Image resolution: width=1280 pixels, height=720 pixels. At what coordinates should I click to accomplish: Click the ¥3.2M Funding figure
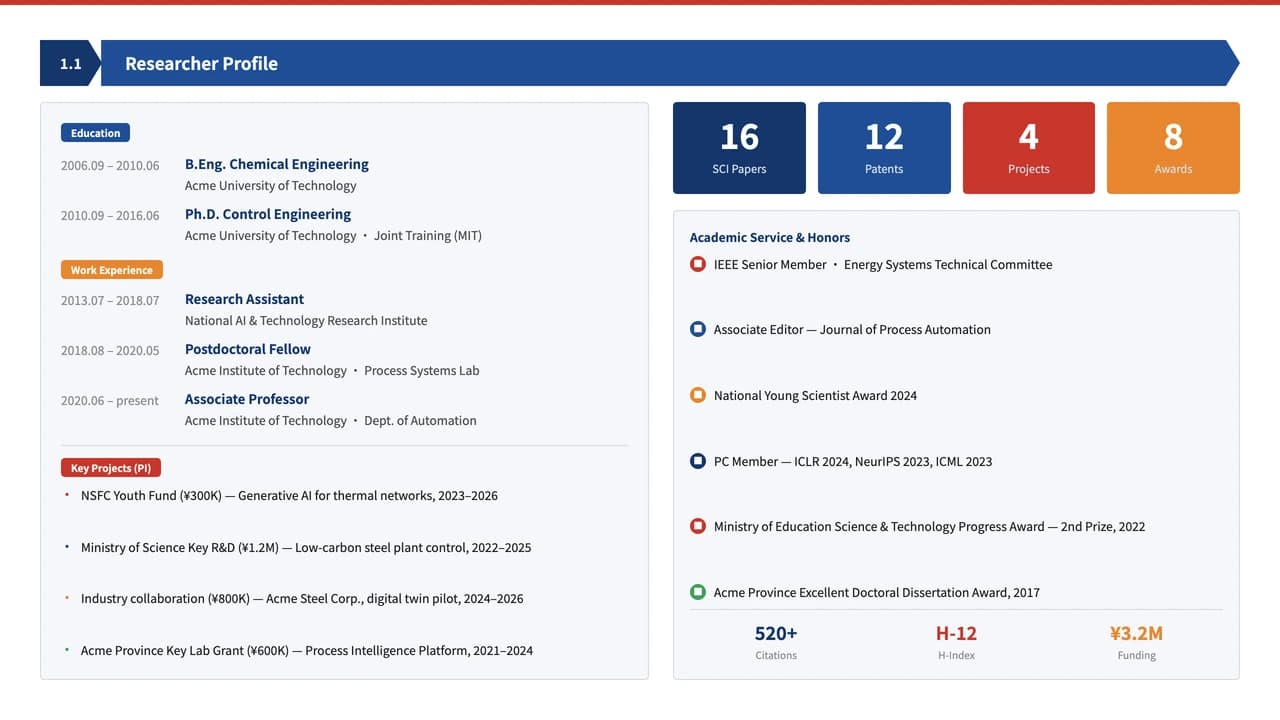tap(1136, 633)
